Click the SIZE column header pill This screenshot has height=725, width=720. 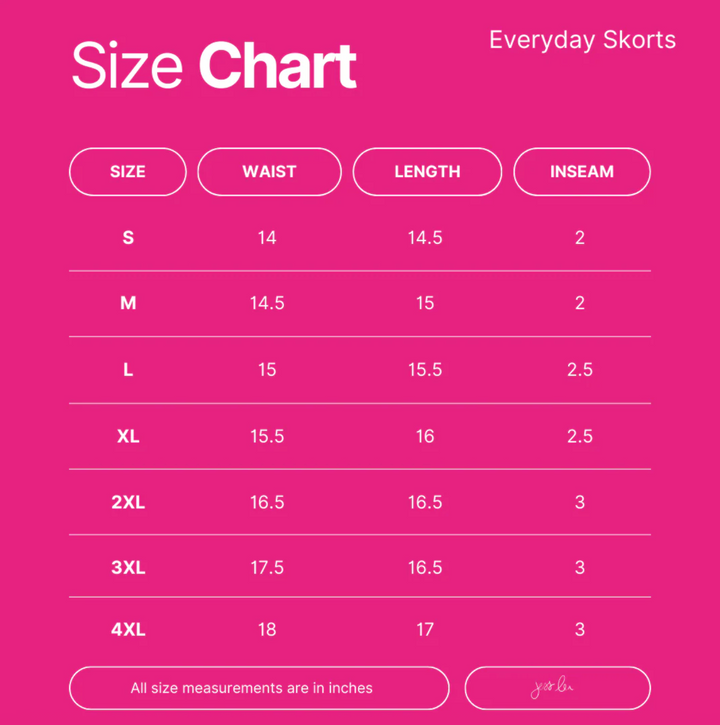[x=128, y=172]
